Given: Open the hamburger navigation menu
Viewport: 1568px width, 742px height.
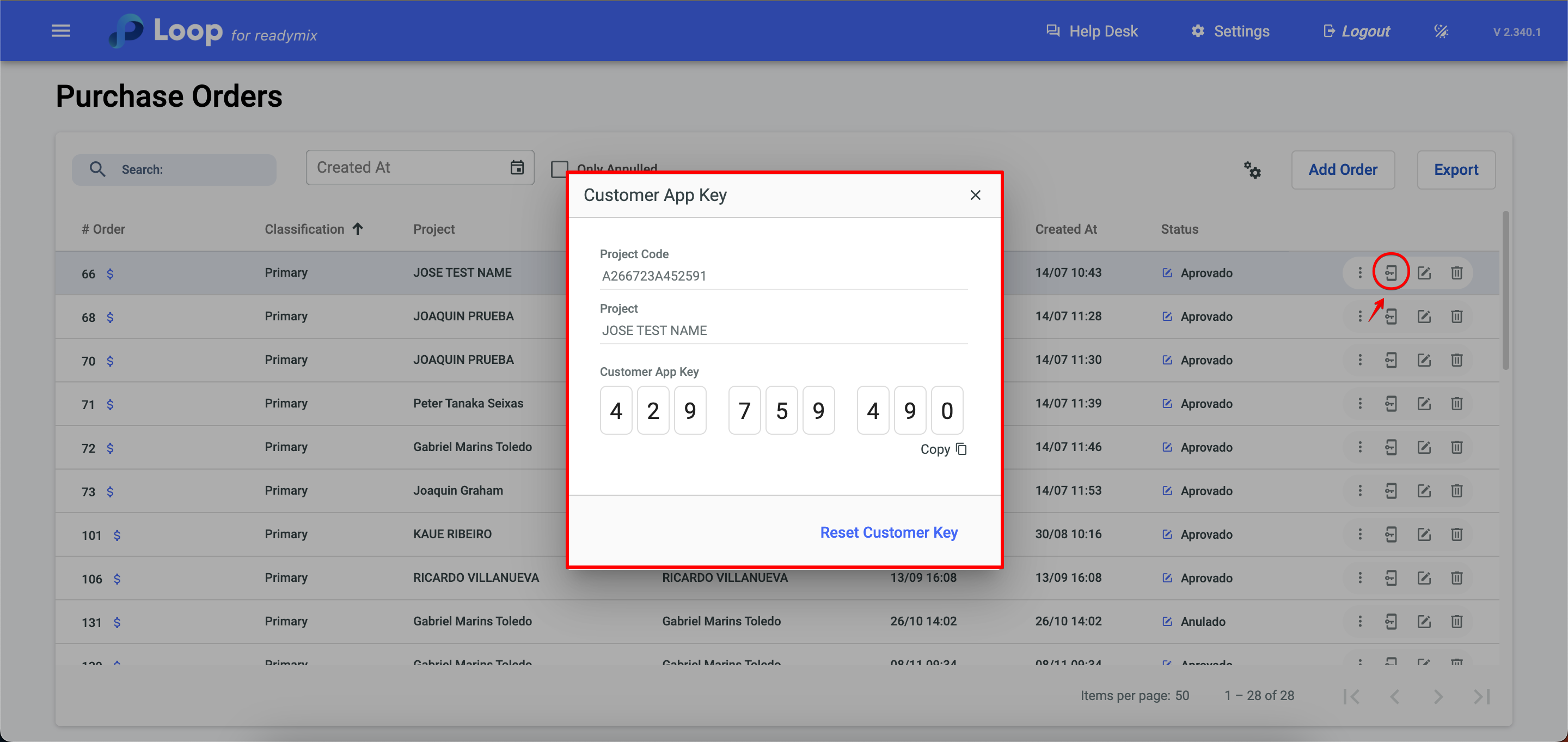Looking at the screenshot, I should pyautogui.click(x=61, y=31).
